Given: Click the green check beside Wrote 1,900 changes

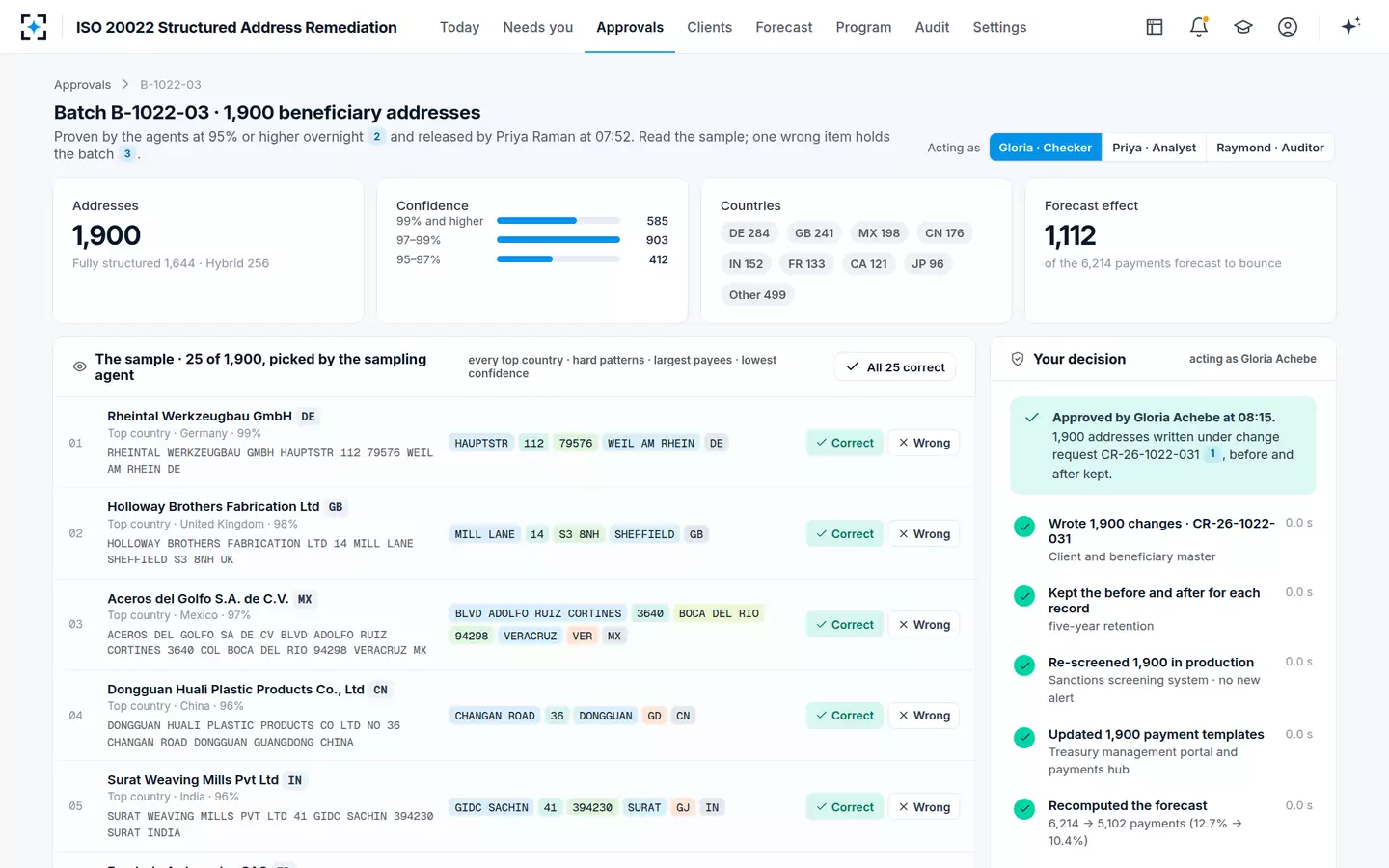Looking at the screenshot, I should [1024, 527].
